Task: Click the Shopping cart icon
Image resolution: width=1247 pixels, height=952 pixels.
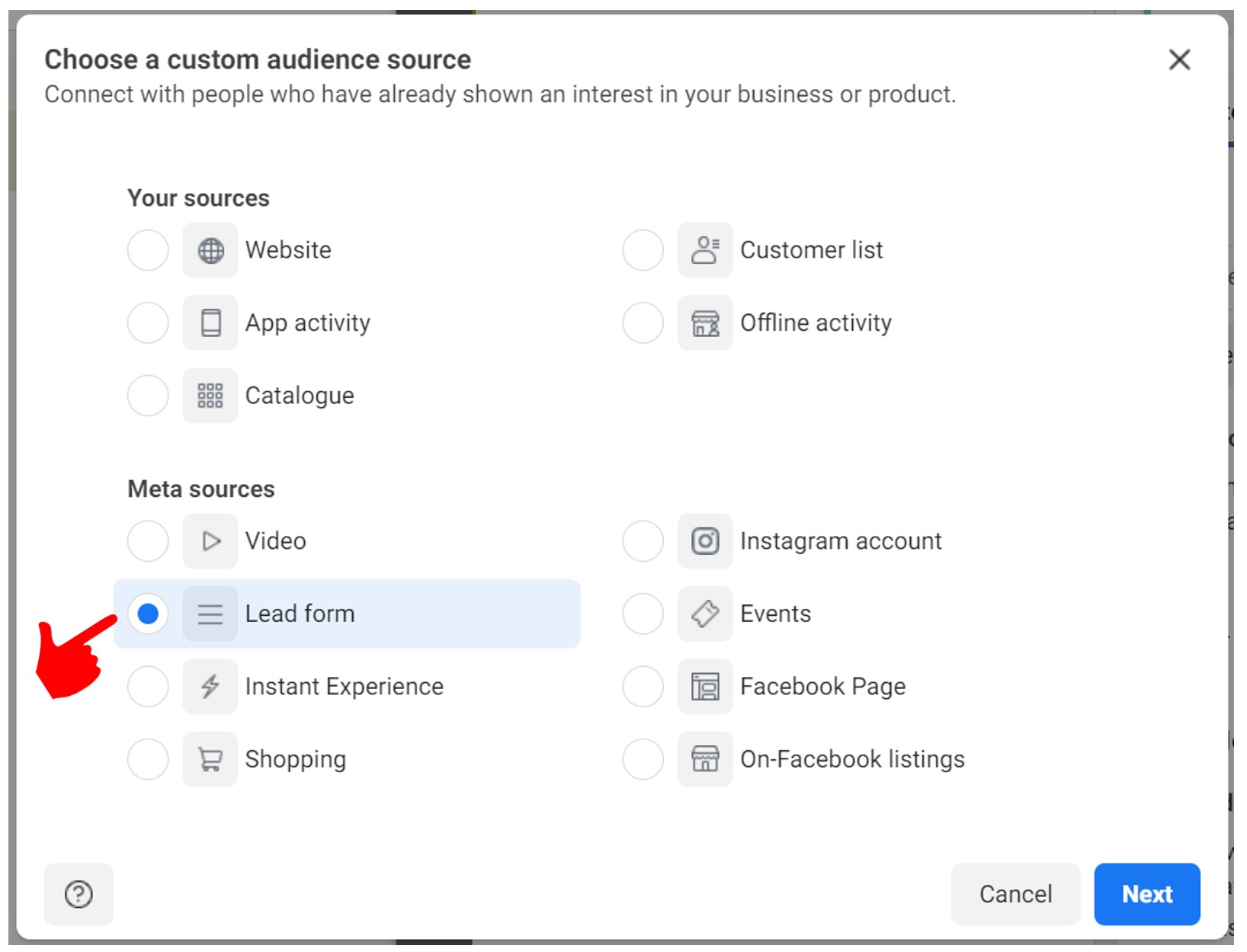Action: (210, 759)
